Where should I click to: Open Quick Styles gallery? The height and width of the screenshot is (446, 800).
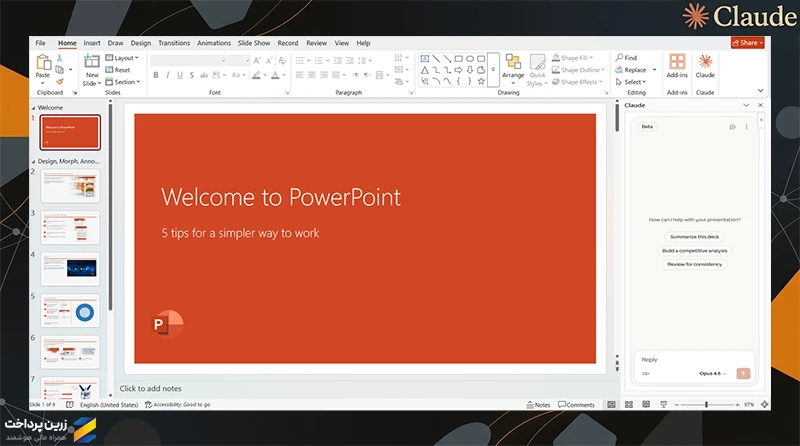[x=537, y=70]
